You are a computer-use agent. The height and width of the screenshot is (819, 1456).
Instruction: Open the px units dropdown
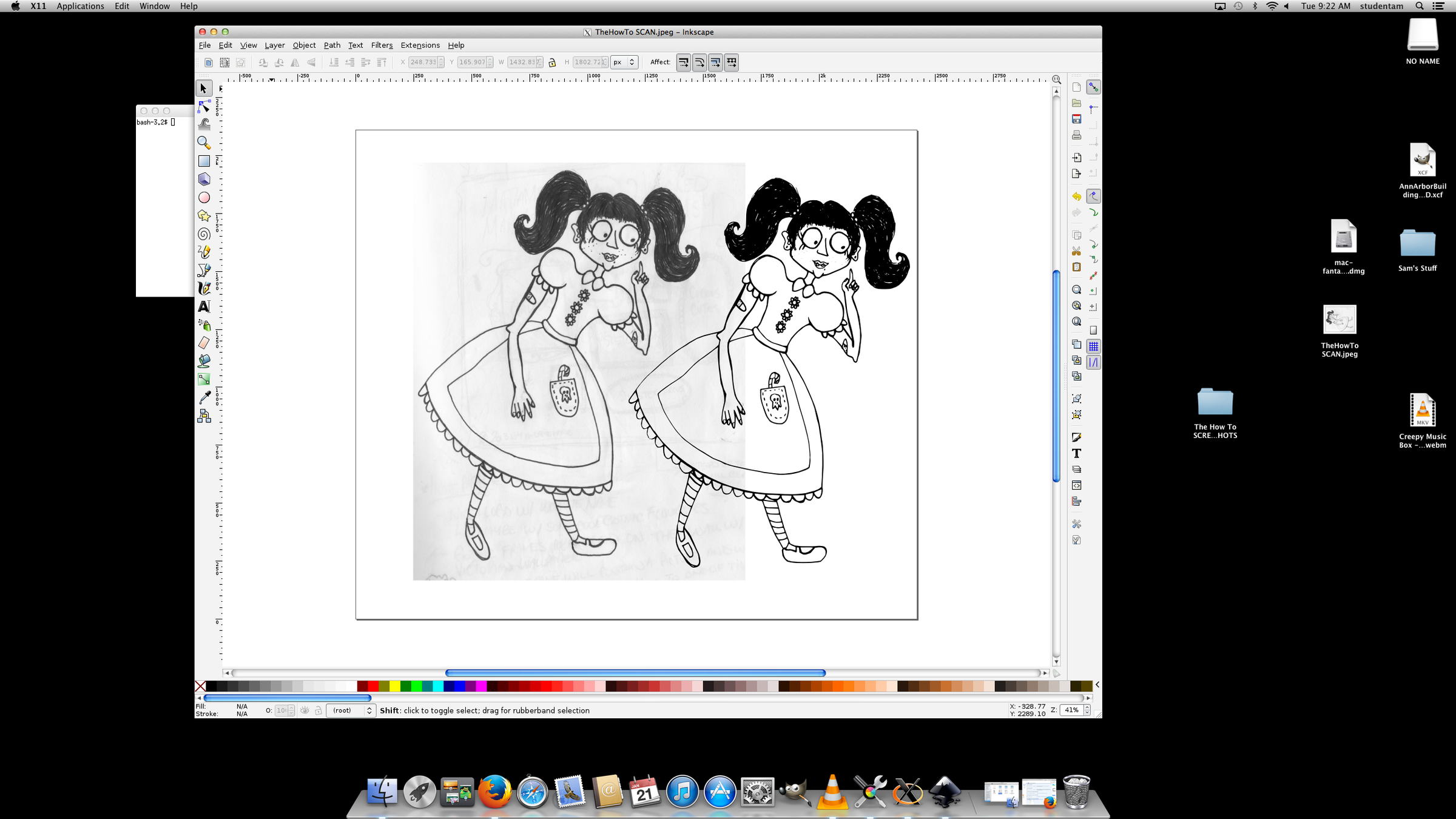624,62
